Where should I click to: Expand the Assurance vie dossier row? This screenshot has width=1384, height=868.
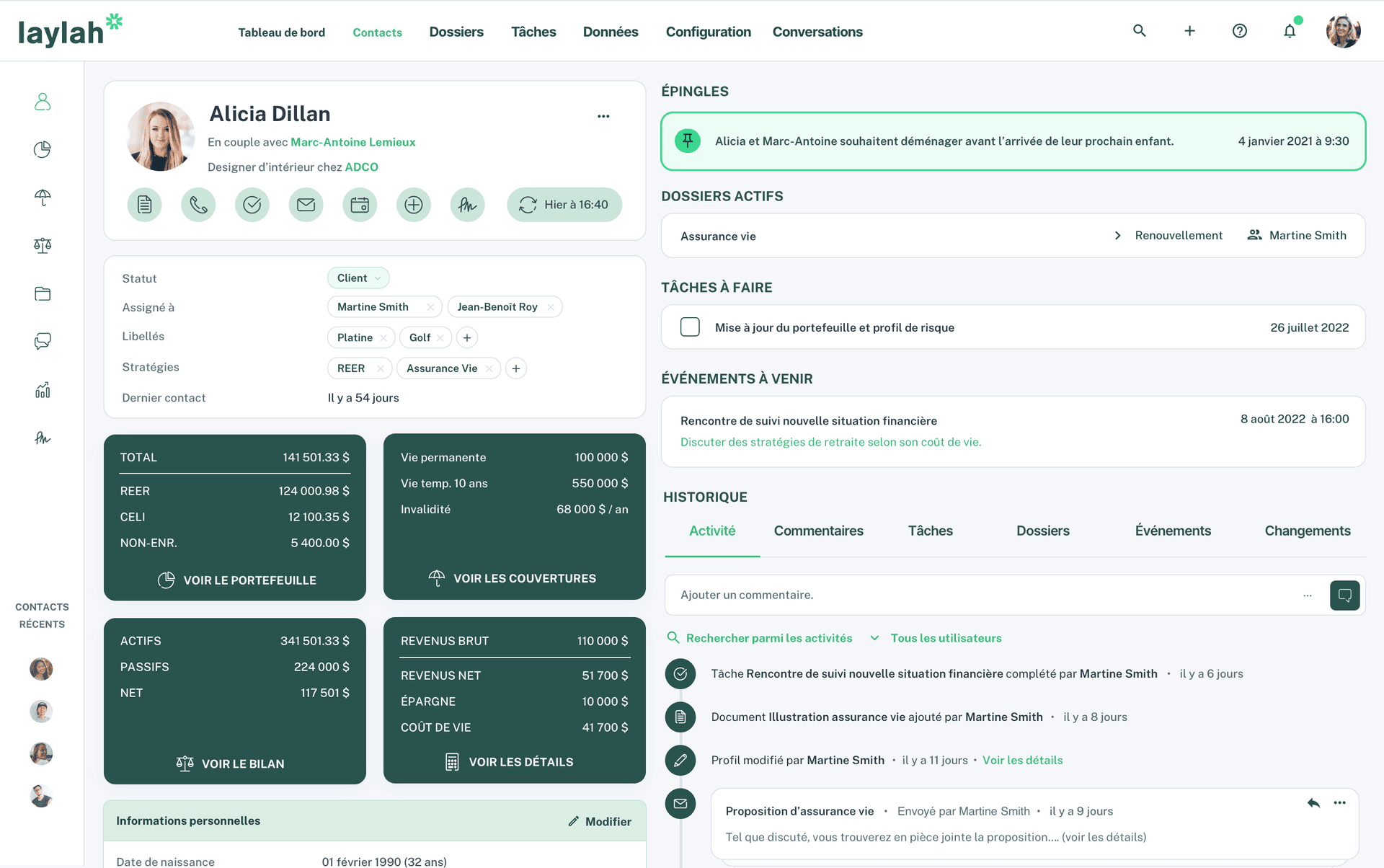pyautogui.click(x=1118, y=235)
